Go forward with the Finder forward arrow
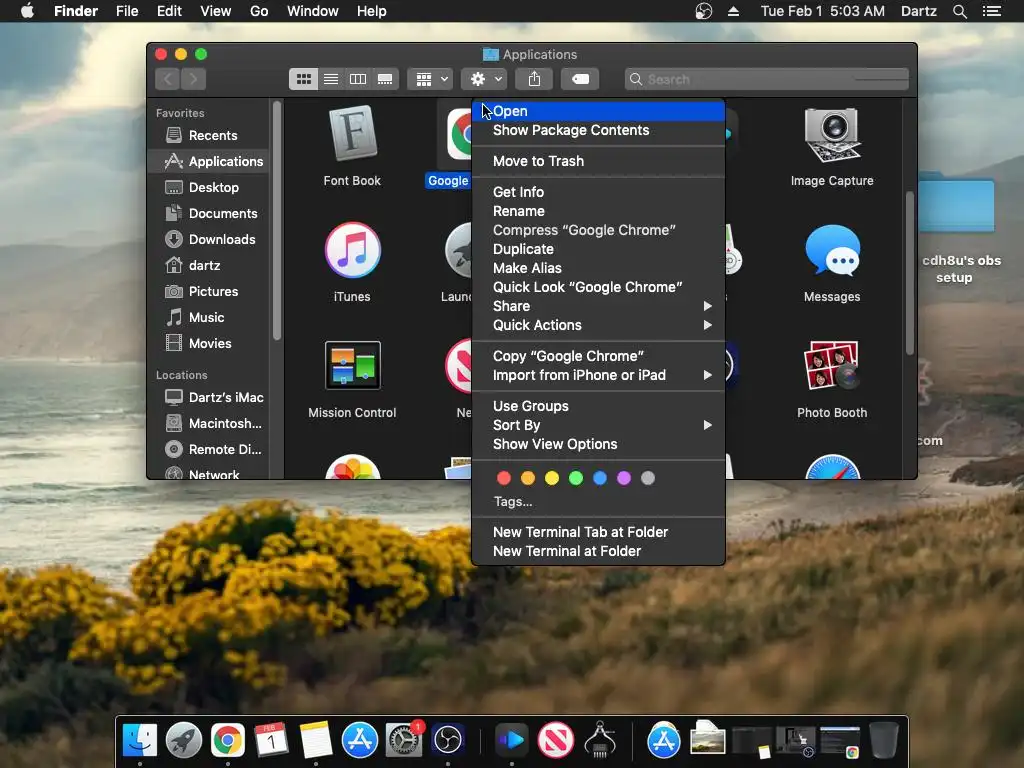The image size is (1024, 768). click(193, 79)
